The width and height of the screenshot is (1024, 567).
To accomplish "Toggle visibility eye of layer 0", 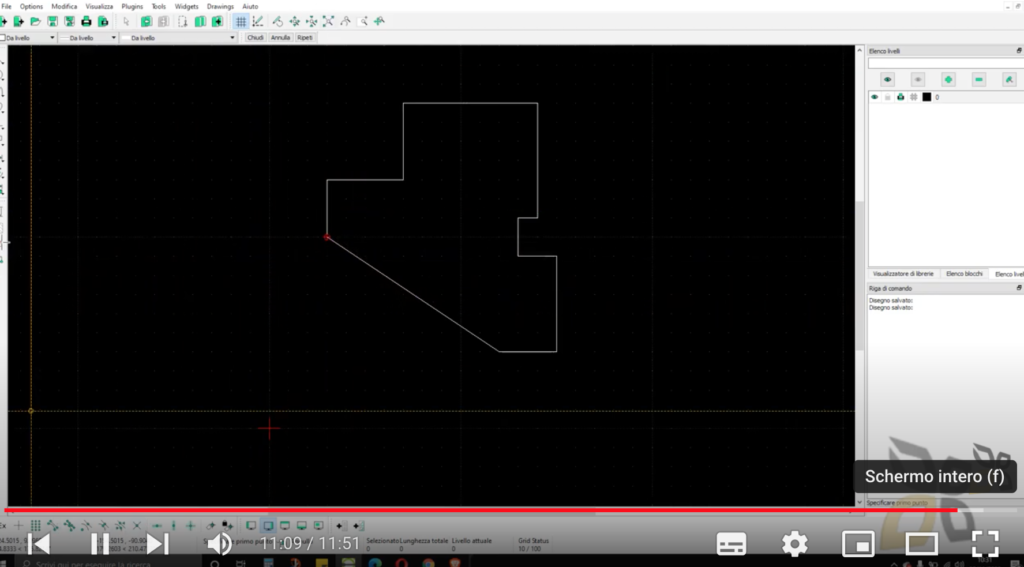I will (874, 97).
